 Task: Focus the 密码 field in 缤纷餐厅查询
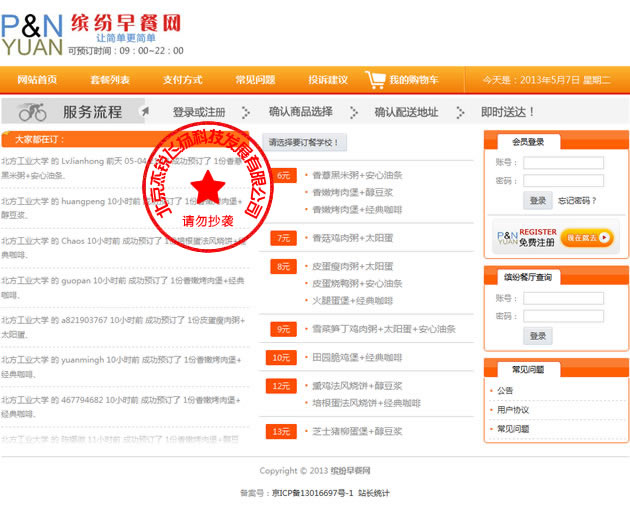pos(563,316)
